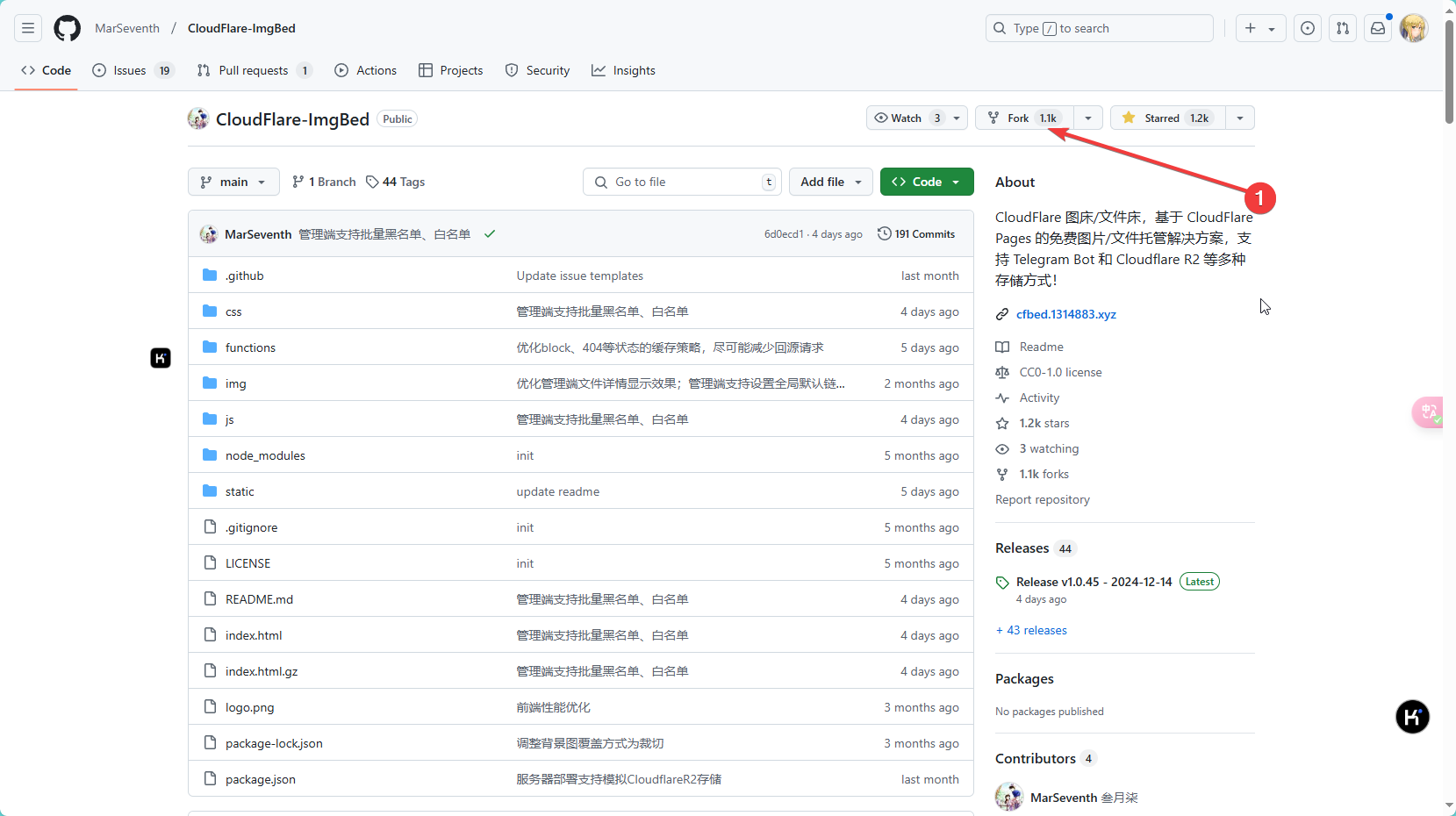Open Release v1.0.45 - 2024-12-14

click(x=1094, y=582)
